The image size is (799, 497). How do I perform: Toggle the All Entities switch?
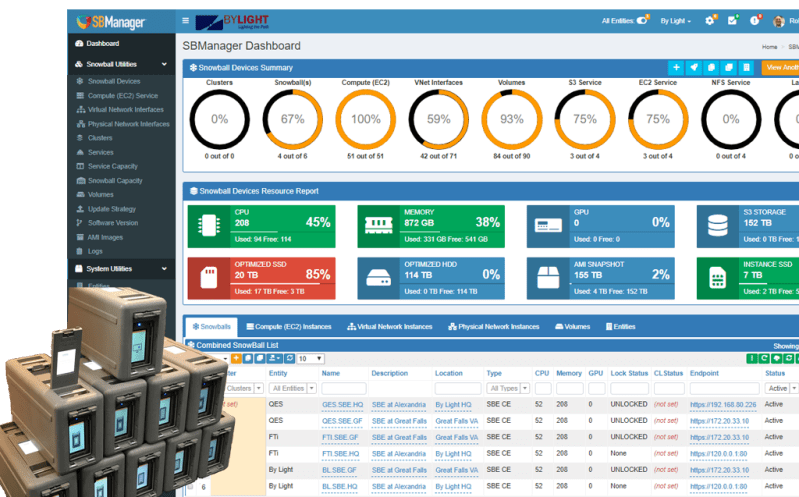[642, 21]
